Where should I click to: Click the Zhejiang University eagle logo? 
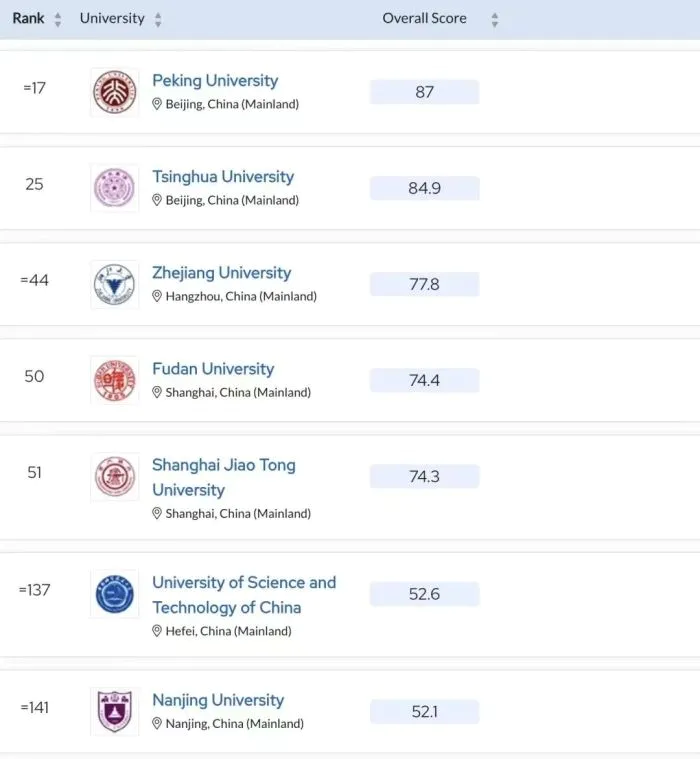(115, 284)
